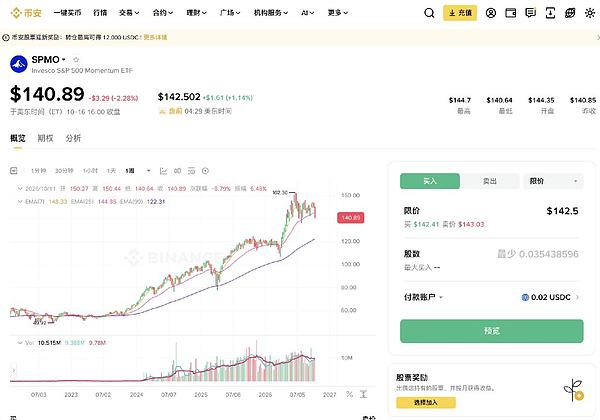Click the globe language icon

[x=570, y=13]
